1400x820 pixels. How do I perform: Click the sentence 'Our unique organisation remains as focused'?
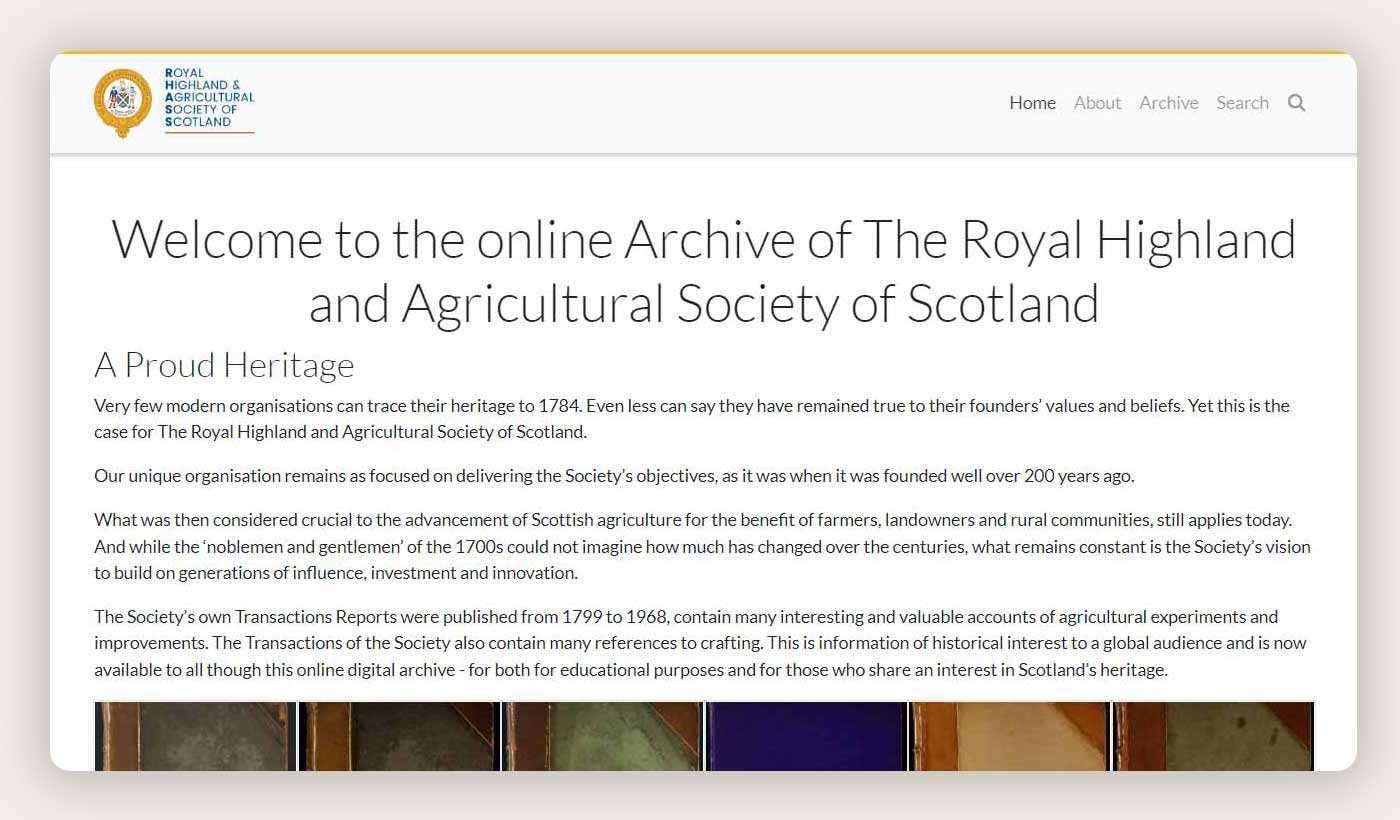click(x=614, y=476)
